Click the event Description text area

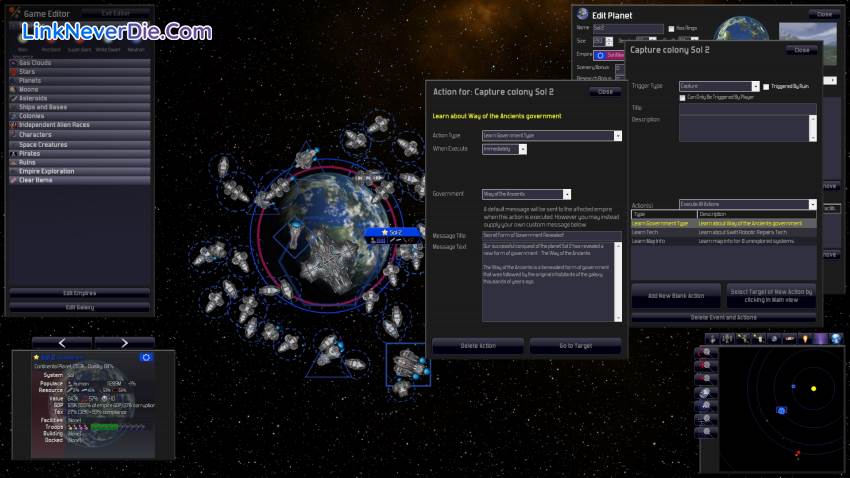744,128
